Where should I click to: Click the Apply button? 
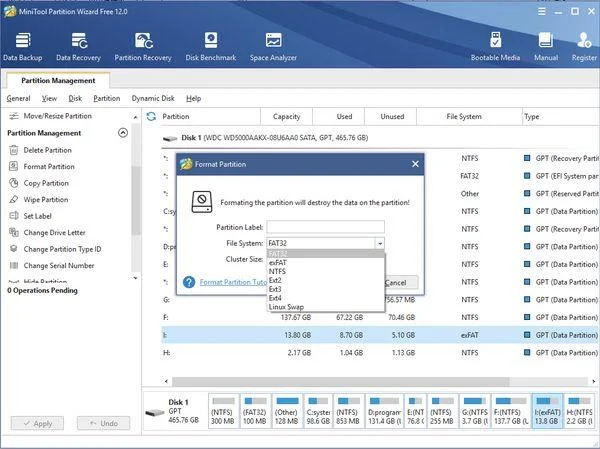[x=38, y=423]
